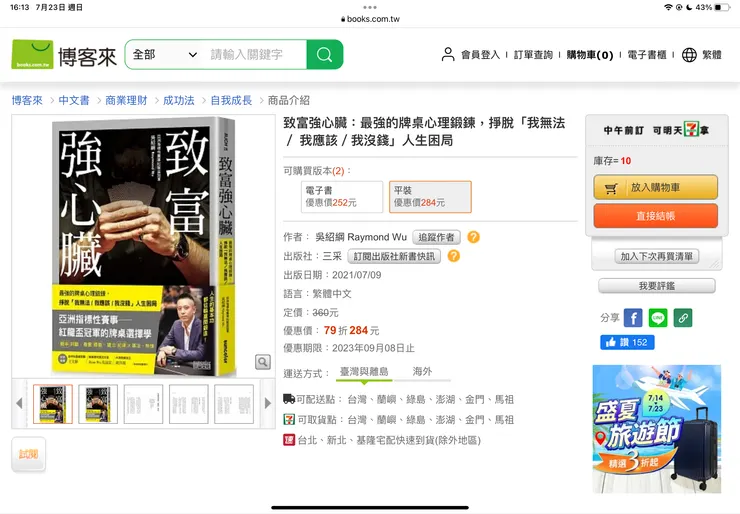Image resolution: width=740 pixels, height=514 pixels.
Task: Share via Facebook icon
Action: pyautogui.click(x=633, y=318)
